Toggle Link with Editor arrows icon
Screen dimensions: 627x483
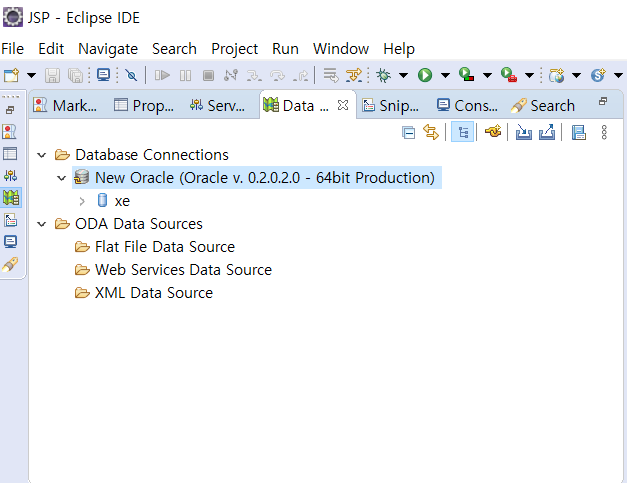click(x=431, y=132)
